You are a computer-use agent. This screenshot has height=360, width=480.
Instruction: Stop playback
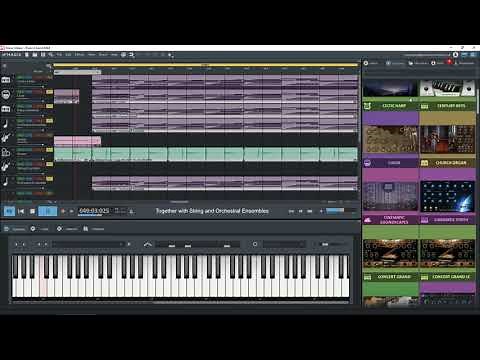pyautogui.click(x=32, y=211)
